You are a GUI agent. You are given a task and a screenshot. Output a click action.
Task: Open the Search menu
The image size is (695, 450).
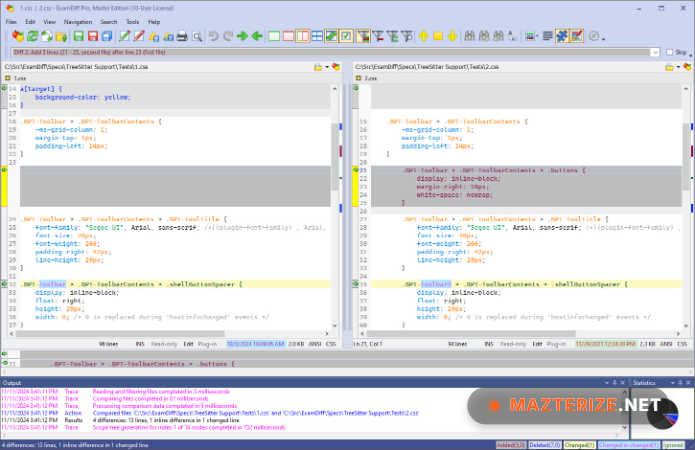click(109, 22)
